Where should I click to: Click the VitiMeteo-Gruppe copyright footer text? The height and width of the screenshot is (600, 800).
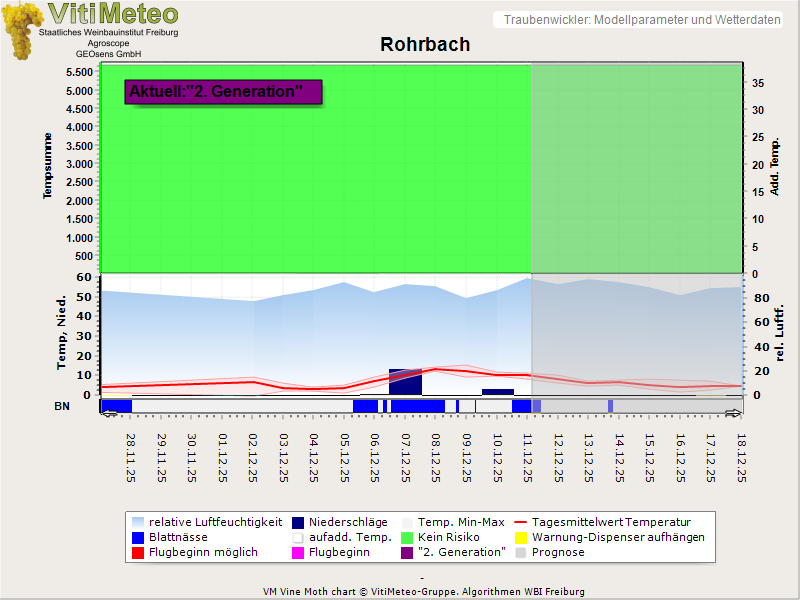(x=424, y=591)
